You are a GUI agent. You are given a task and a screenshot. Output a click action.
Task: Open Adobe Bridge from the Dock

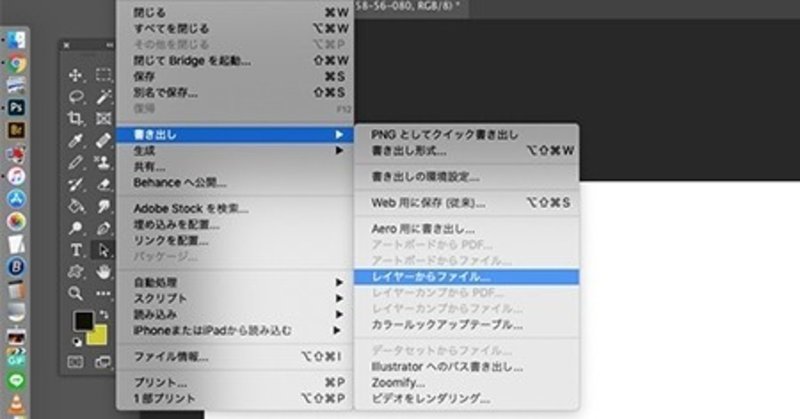point(16,130)
